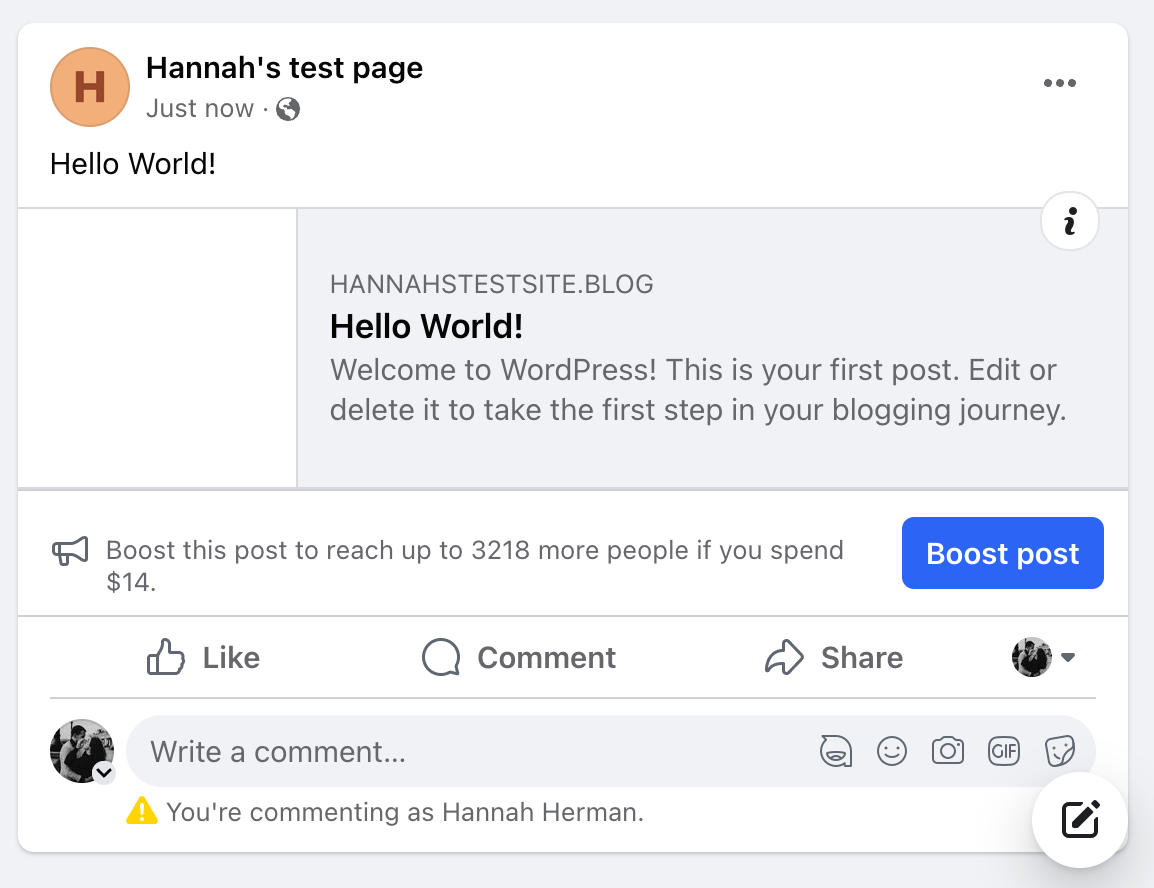Attach a photo using the camera icon

pos(948,751)
